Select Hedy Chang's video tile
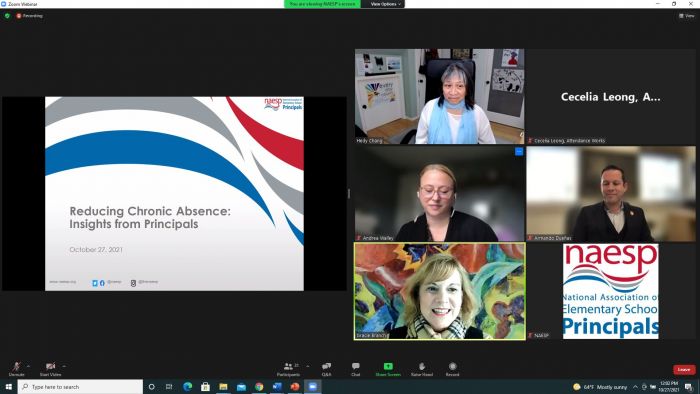Viewport: 700px width, 394px height. (x=440, y=96)
